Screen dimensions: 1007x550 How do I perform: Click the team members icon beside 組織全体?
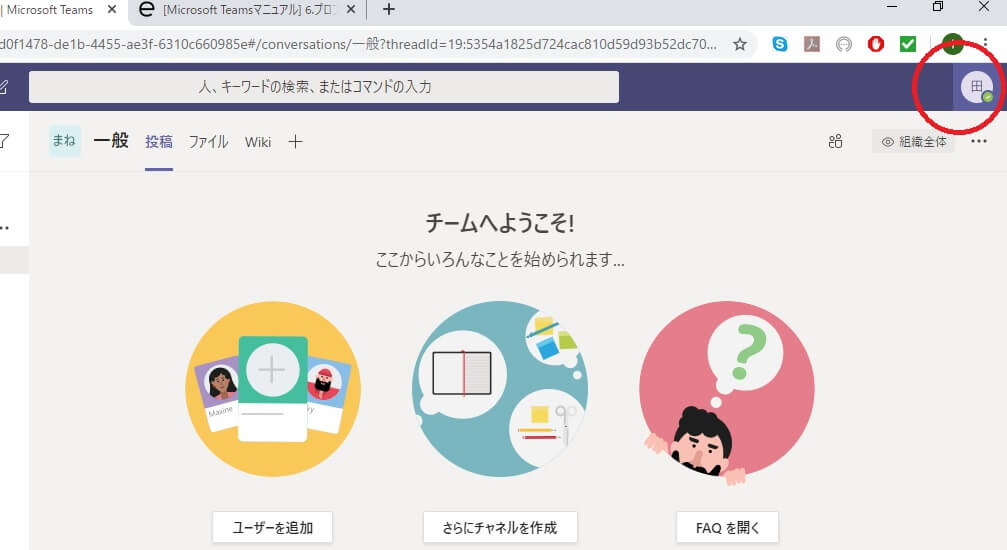pos(836,142)
